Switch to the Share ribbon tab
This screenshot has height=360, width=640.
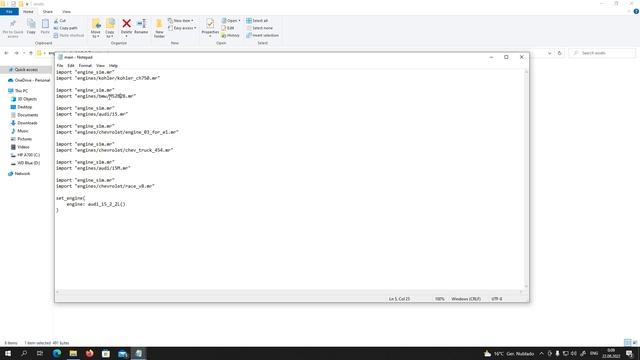click(48, 11)
